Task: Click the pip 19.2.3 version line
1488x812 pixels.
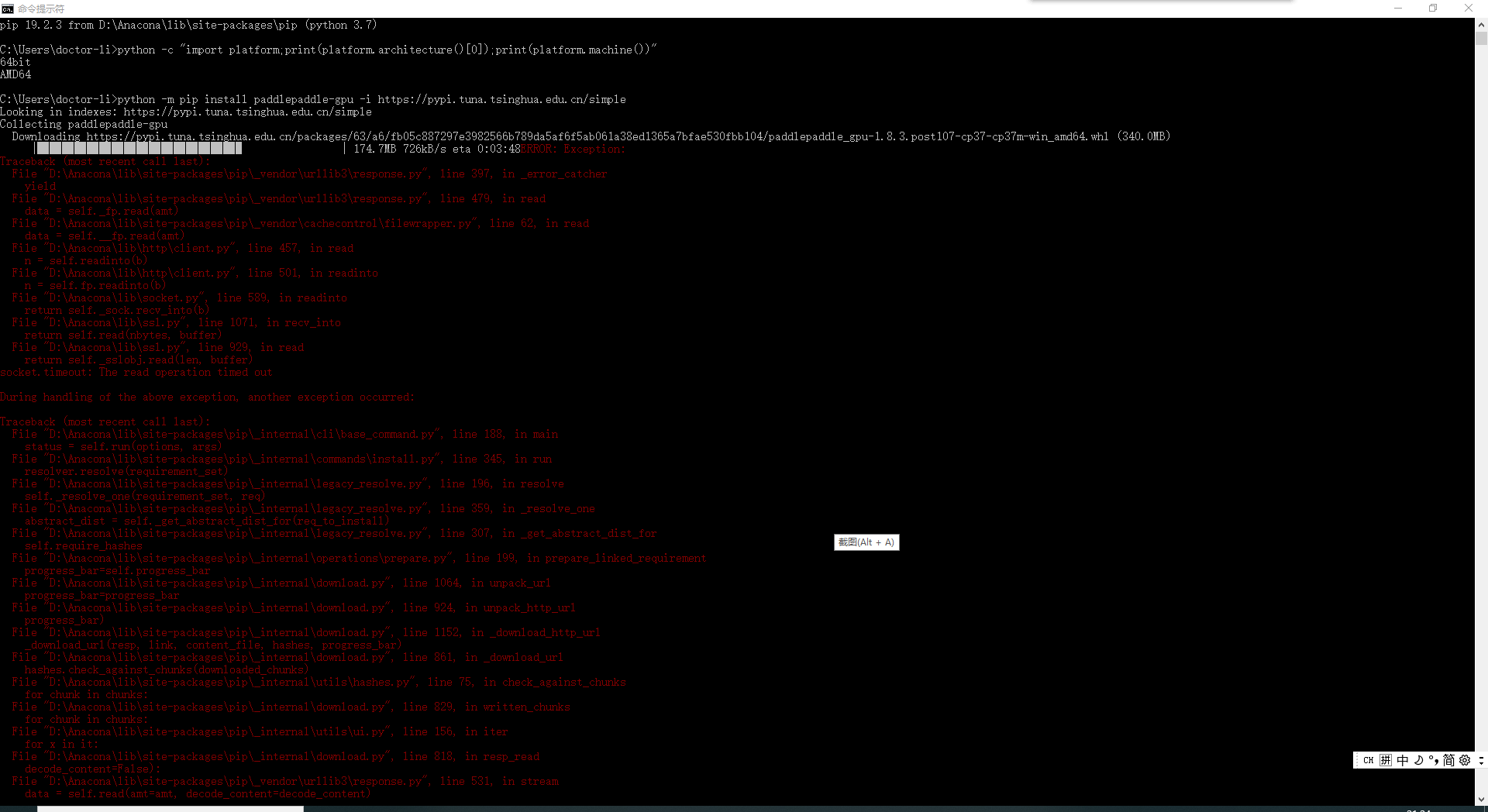Action: (x=188, y=25)
